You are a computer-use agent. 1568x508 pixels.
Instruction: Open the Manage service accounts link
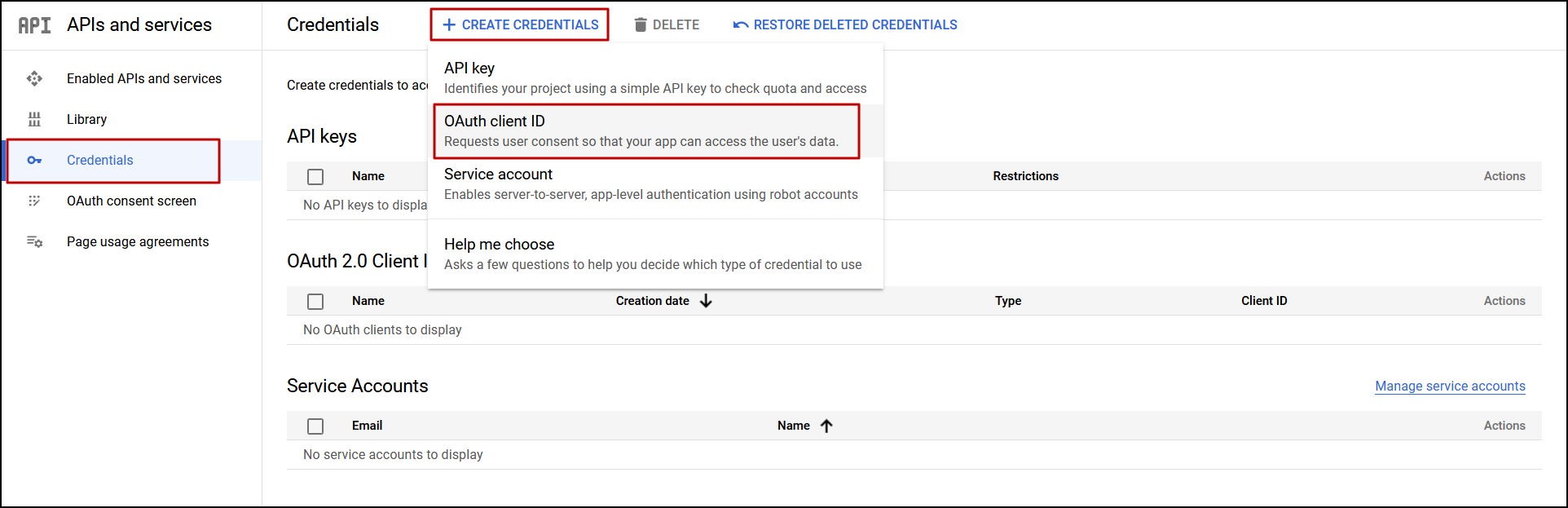point(1450,386)
